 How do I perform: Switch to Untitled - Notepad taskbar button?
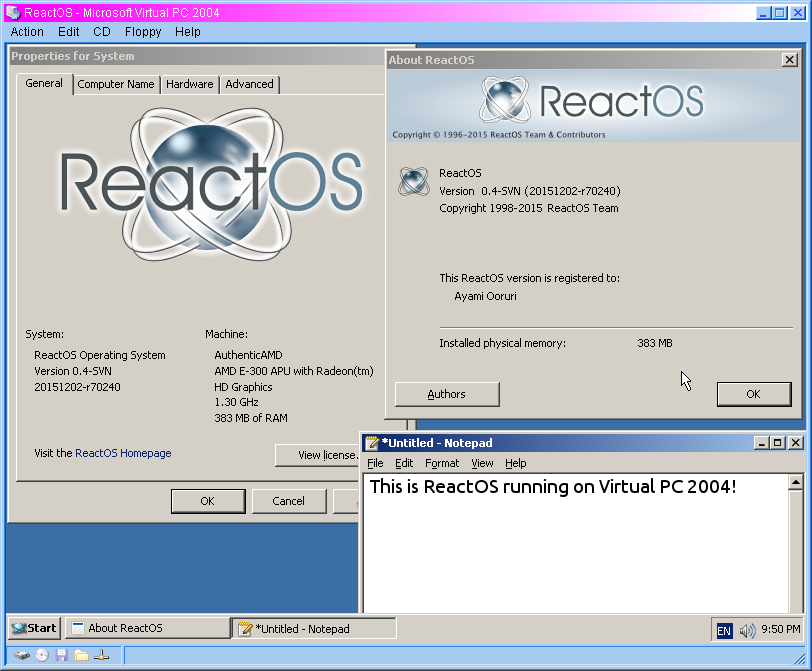coord(314,629)
